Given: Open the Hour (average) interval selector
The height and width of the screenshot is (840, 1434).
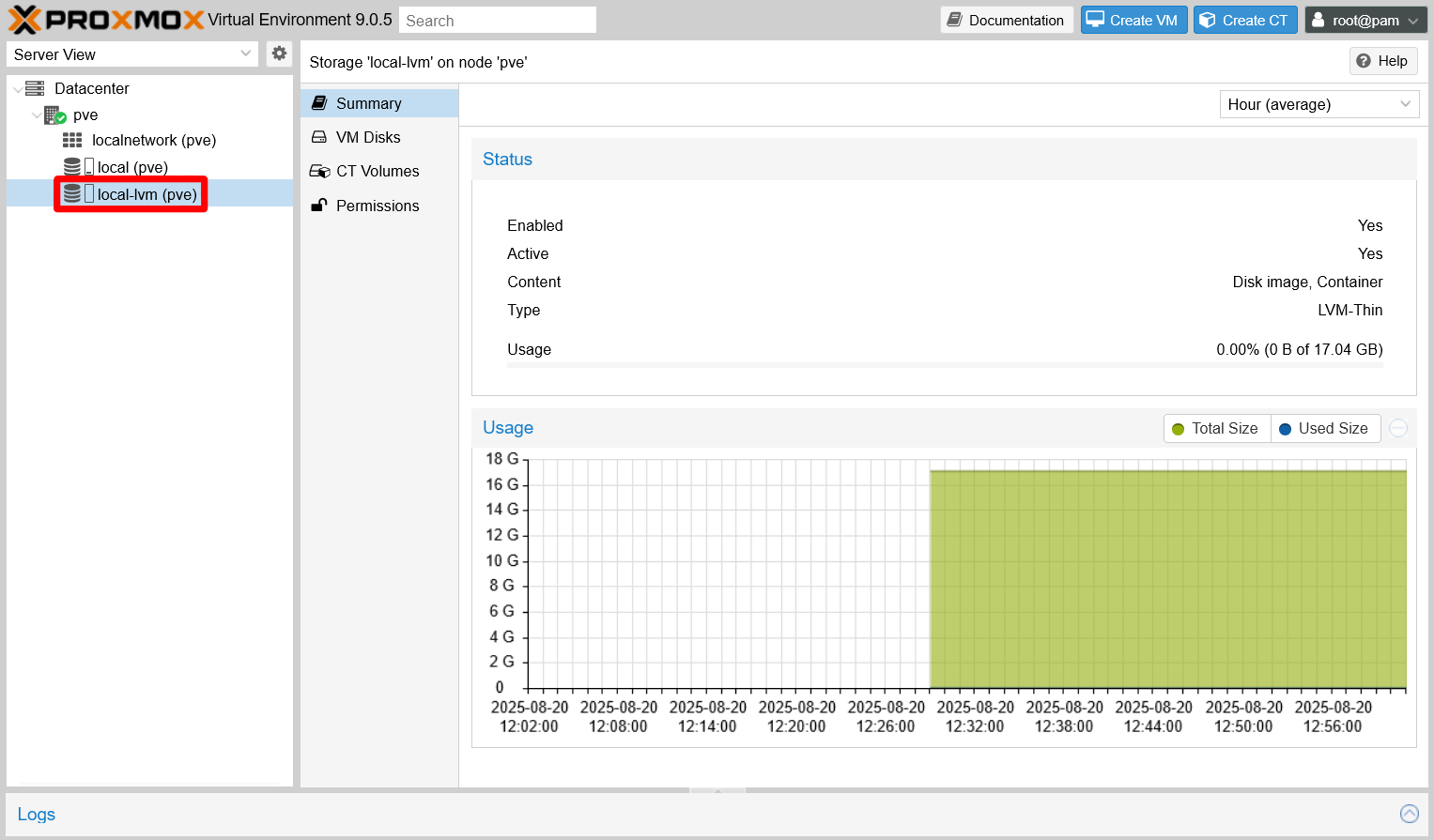Looking at the screenshot, I should [x=1318, y=104].
